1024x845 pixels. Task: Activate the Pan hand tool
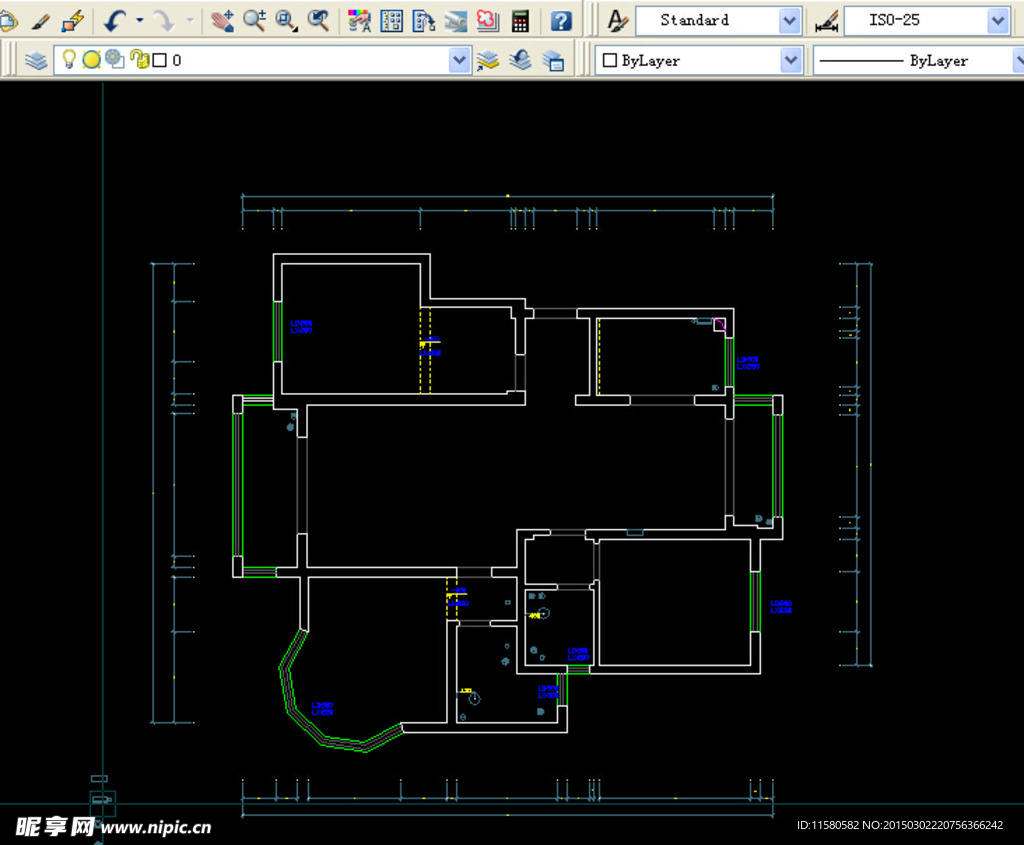tap(223, 22)
